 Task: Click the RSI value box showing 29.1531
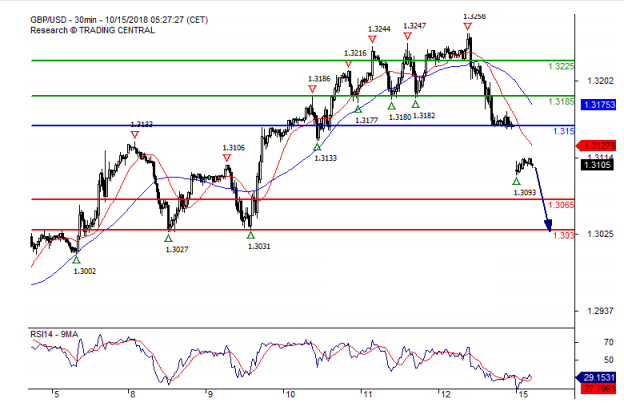[x=599, y=377]
